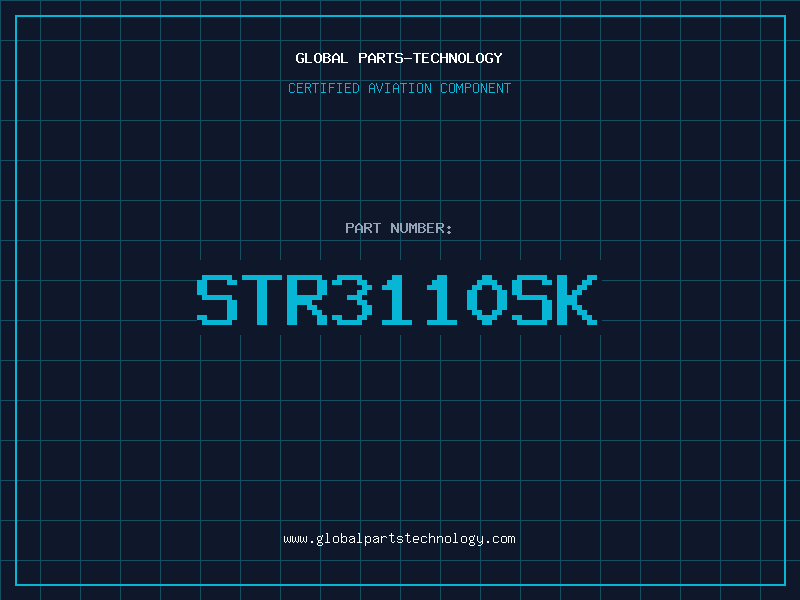The width and height of the screenshot is (800, 600).
Task: Click the GLOBAL PARTS-TECHNOLOGY heading
Action: pos(399,58)
